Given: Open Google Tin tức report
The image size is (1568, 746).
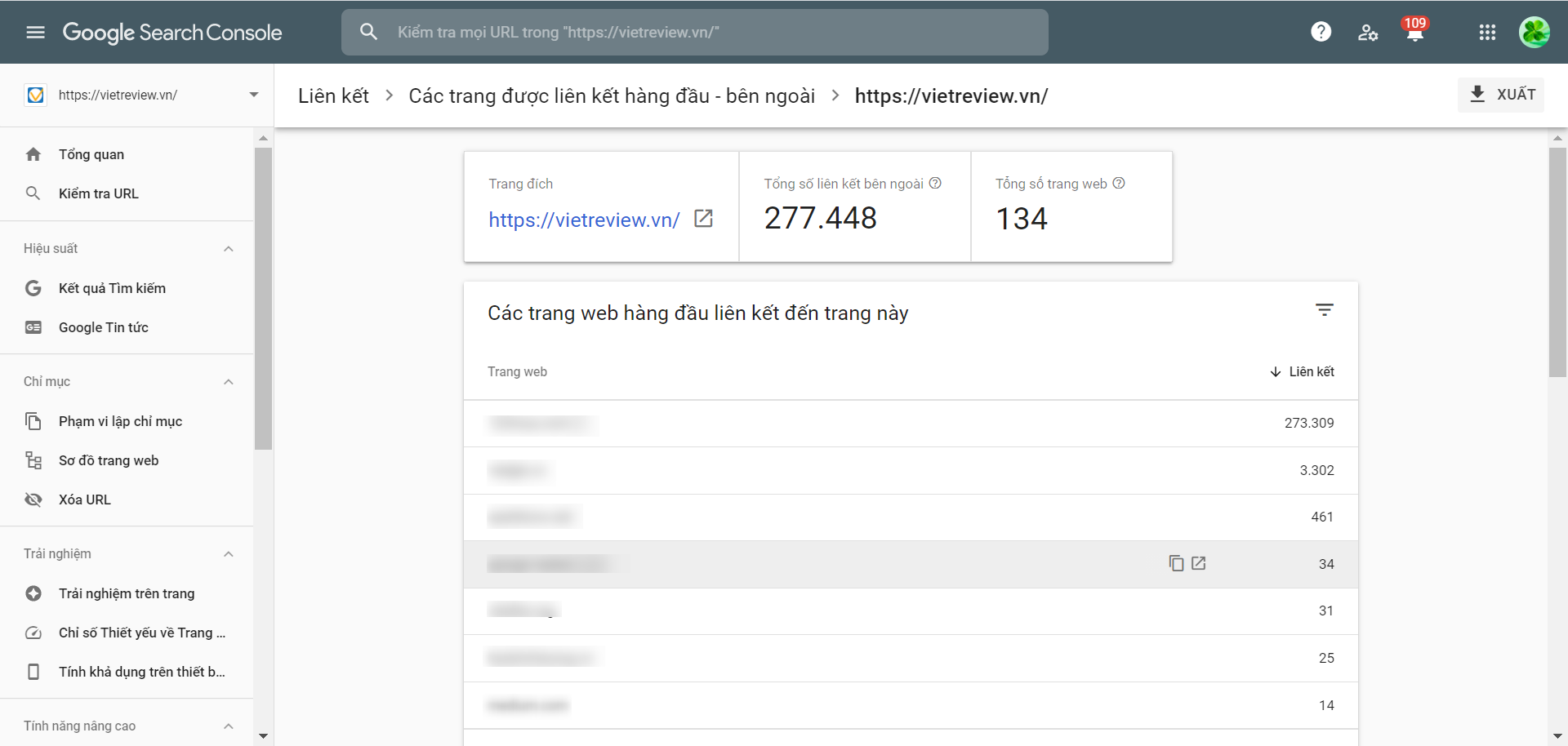Looking at the screenshot, I should (104, 327).
